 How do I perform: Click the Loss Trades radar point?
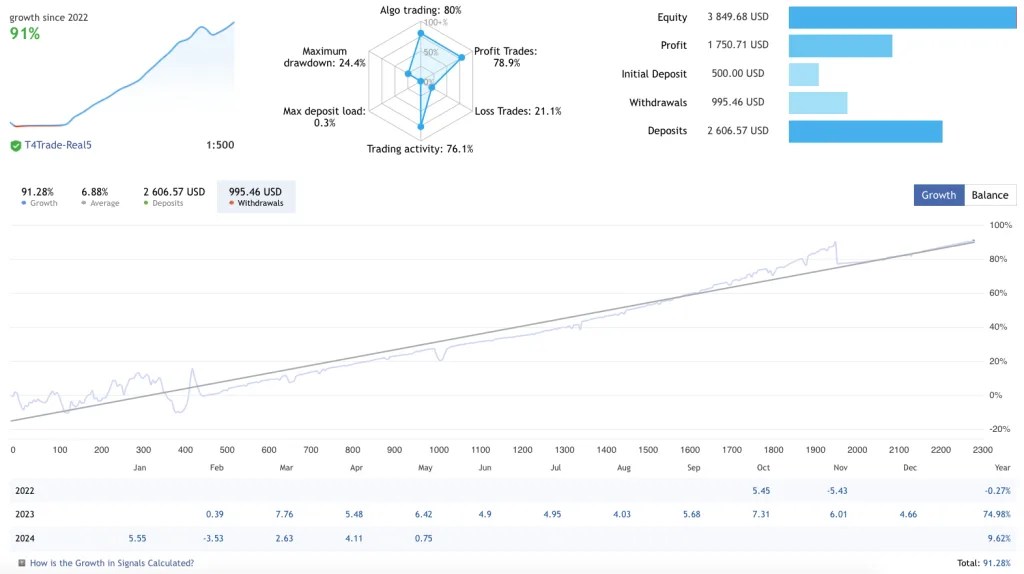coord(432,88)
